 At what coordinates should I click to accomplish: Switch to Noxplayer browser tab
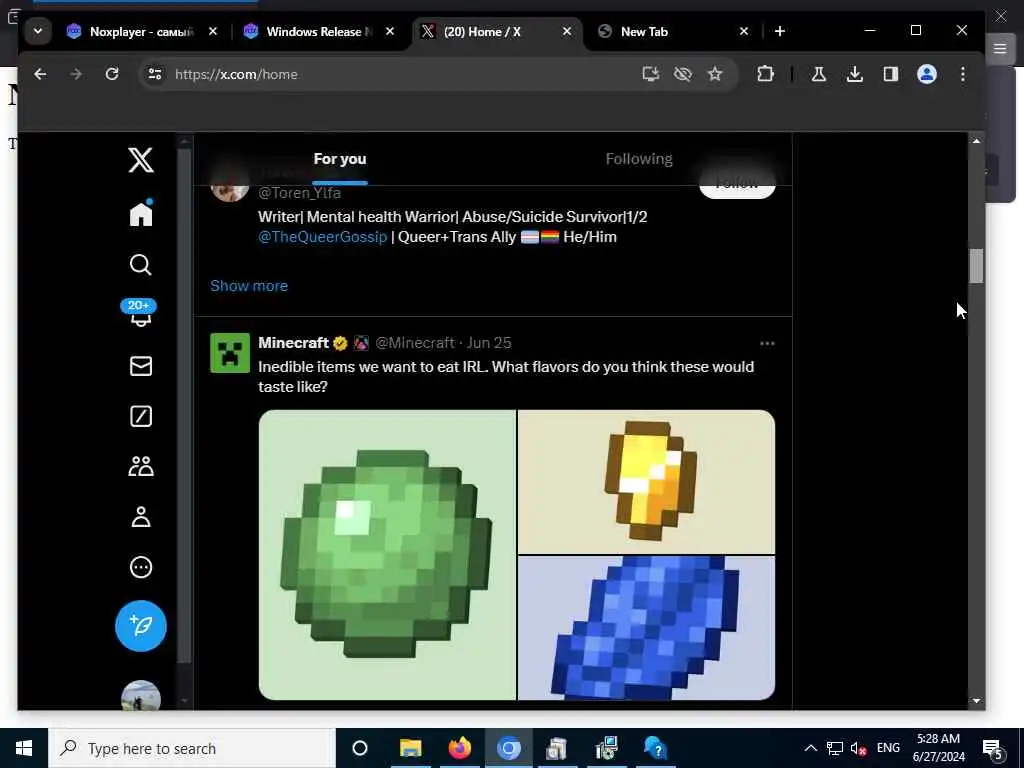(x=140, y=31)
